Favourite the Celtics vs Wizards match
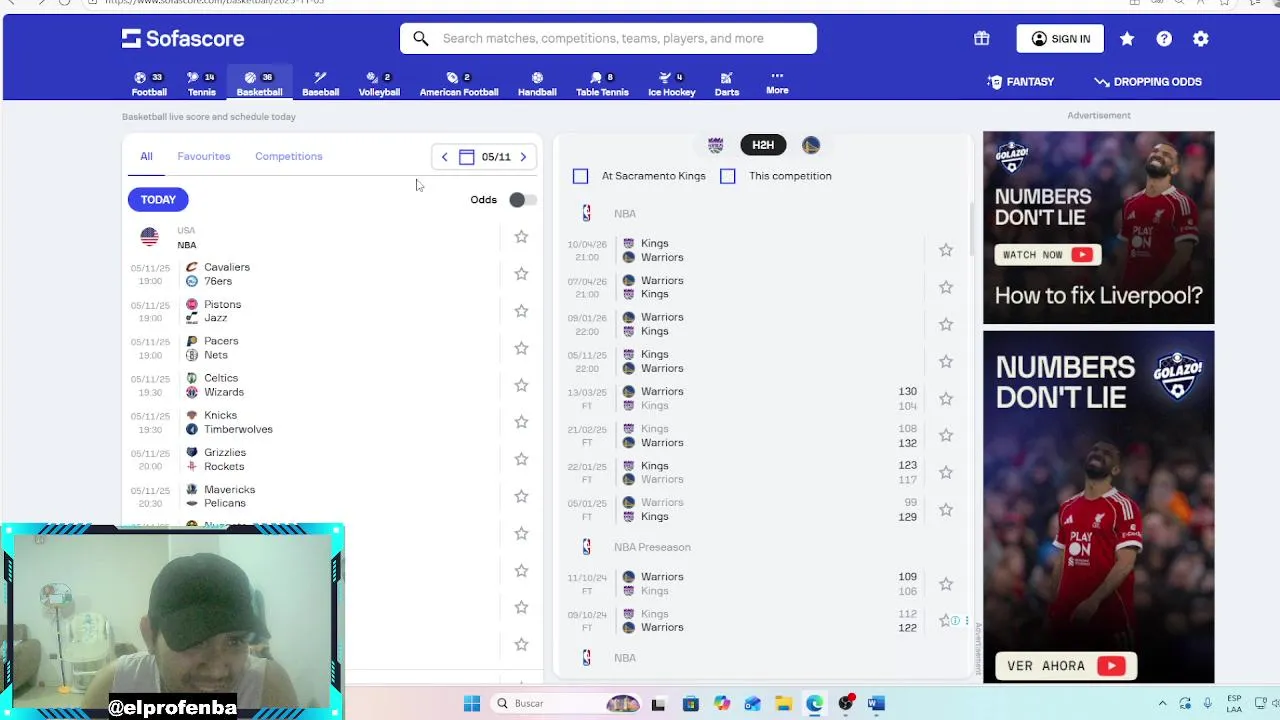 (x=521, y=385)
